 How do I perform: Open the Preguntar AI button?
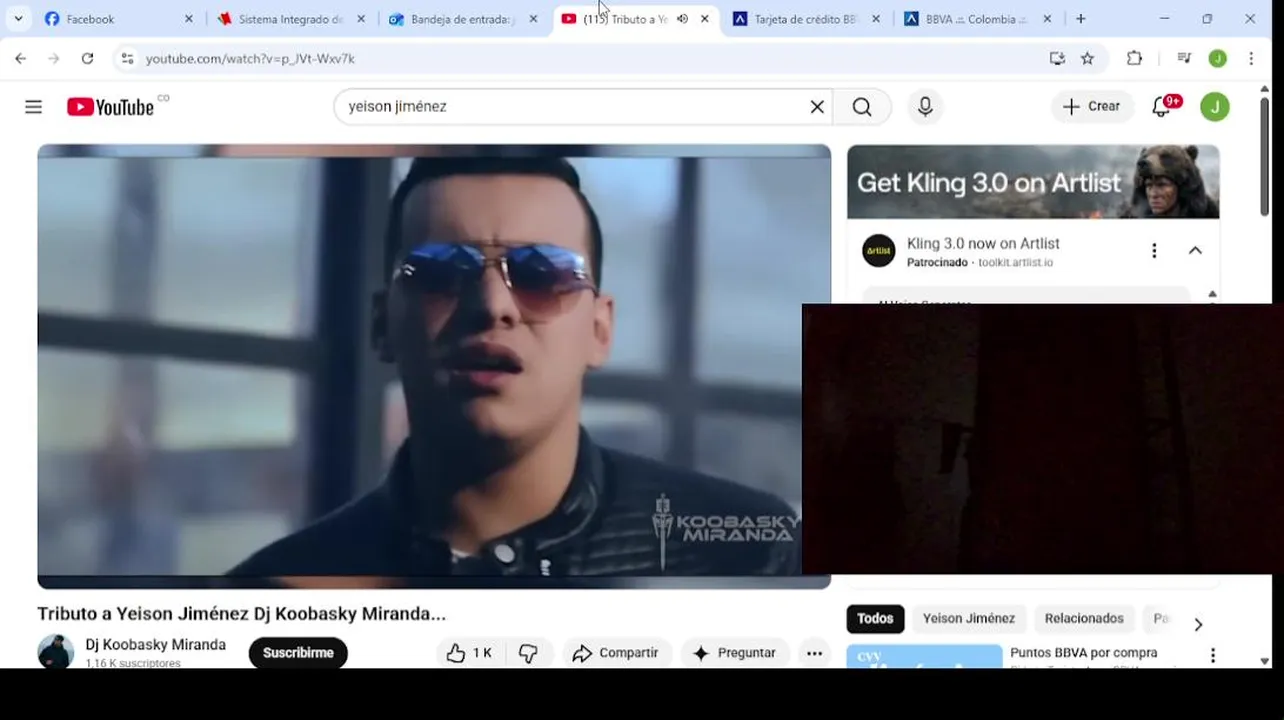735,653
